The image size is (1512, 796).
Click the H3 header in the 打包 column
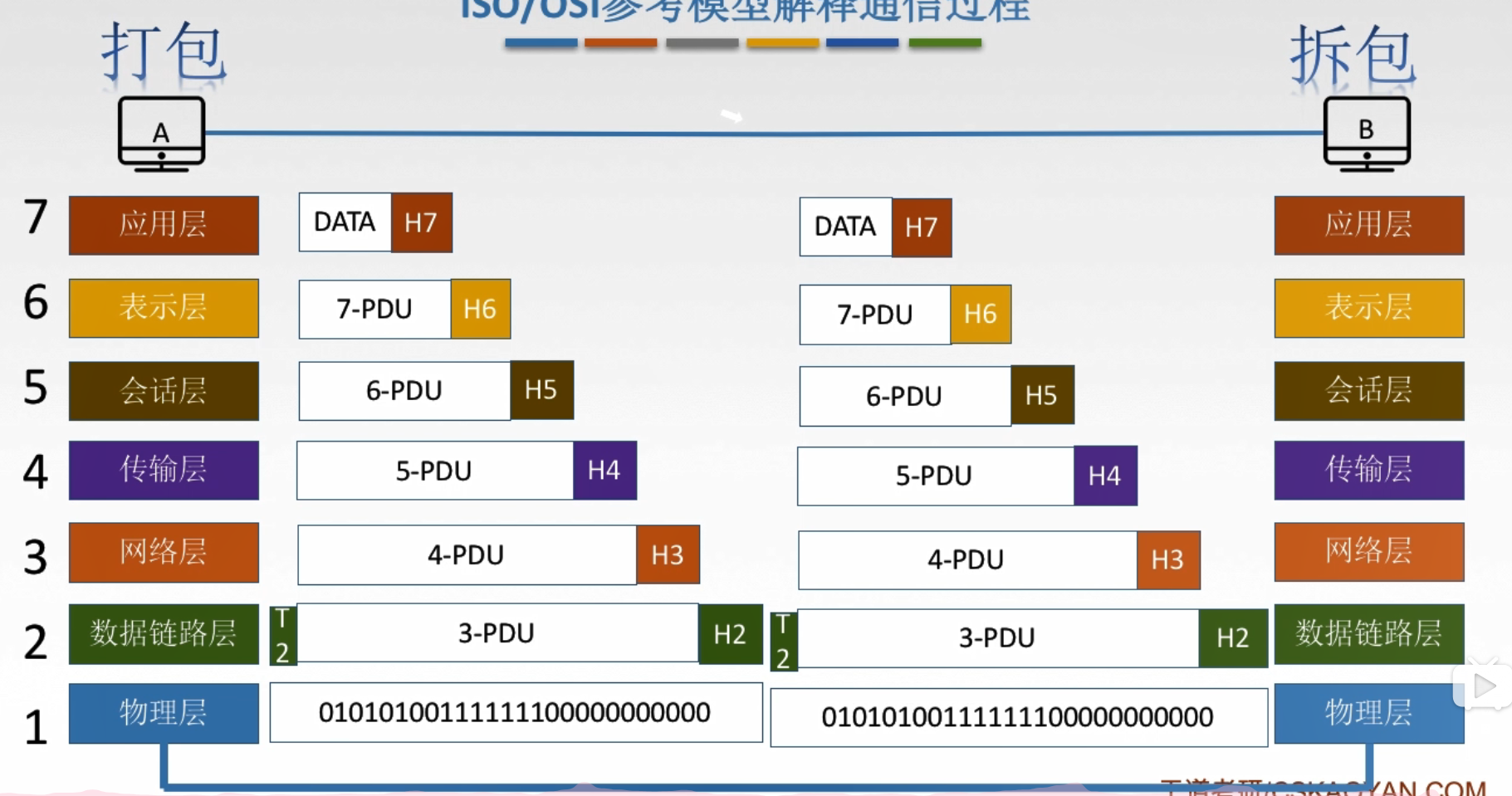click(668, 554)
